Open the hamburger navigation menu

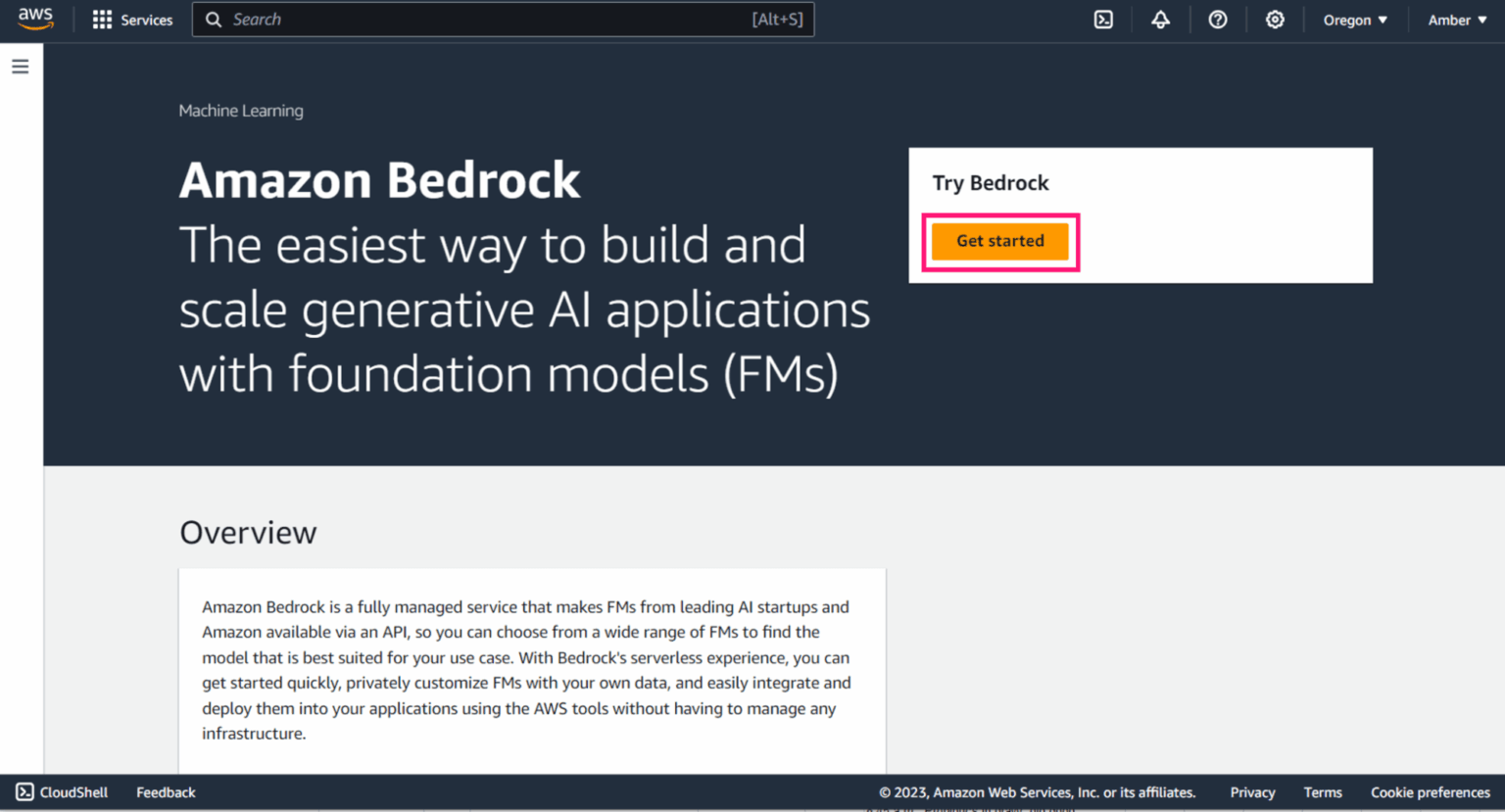point(21,66)
